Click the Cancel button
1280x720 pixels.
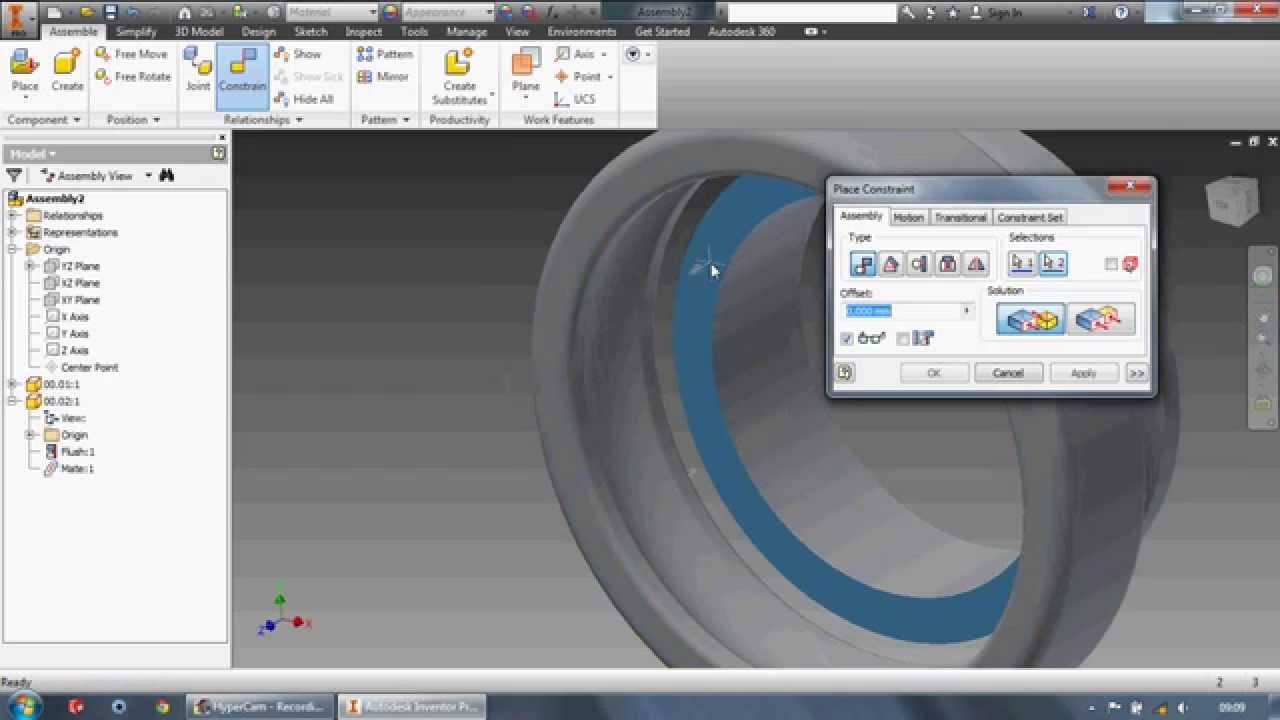click(1008, 373)
